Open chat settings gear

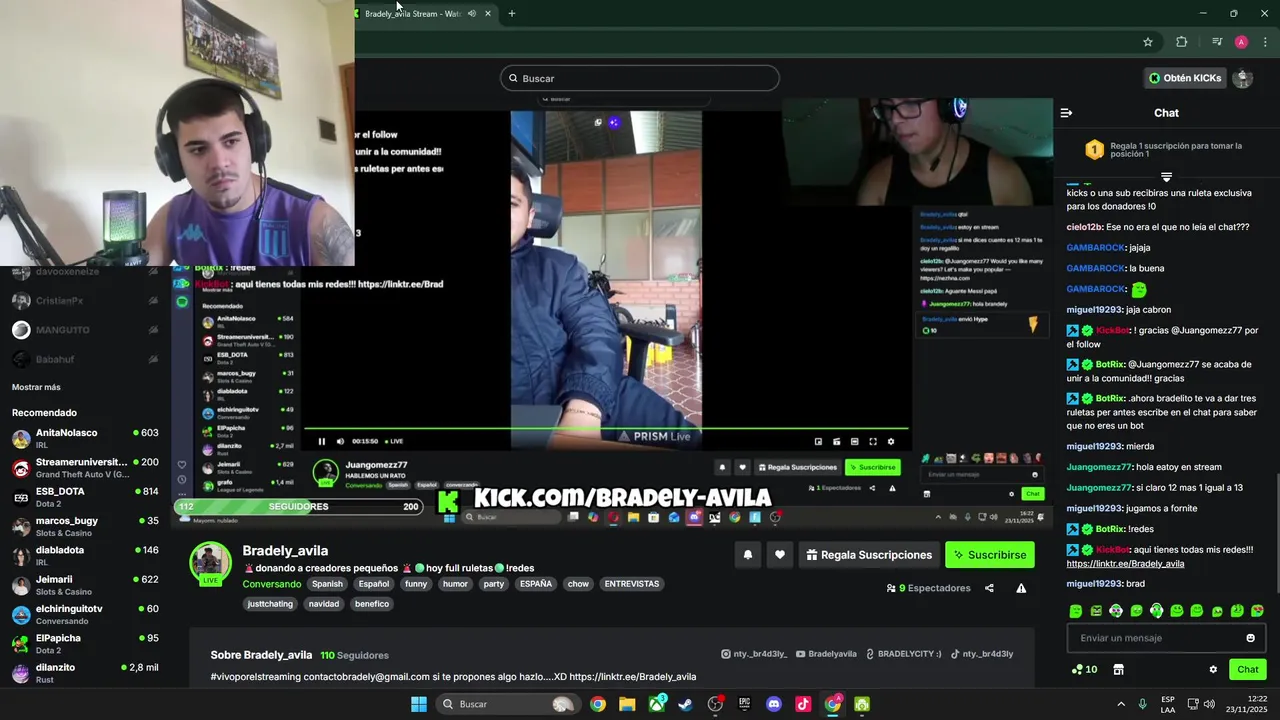1213,670
